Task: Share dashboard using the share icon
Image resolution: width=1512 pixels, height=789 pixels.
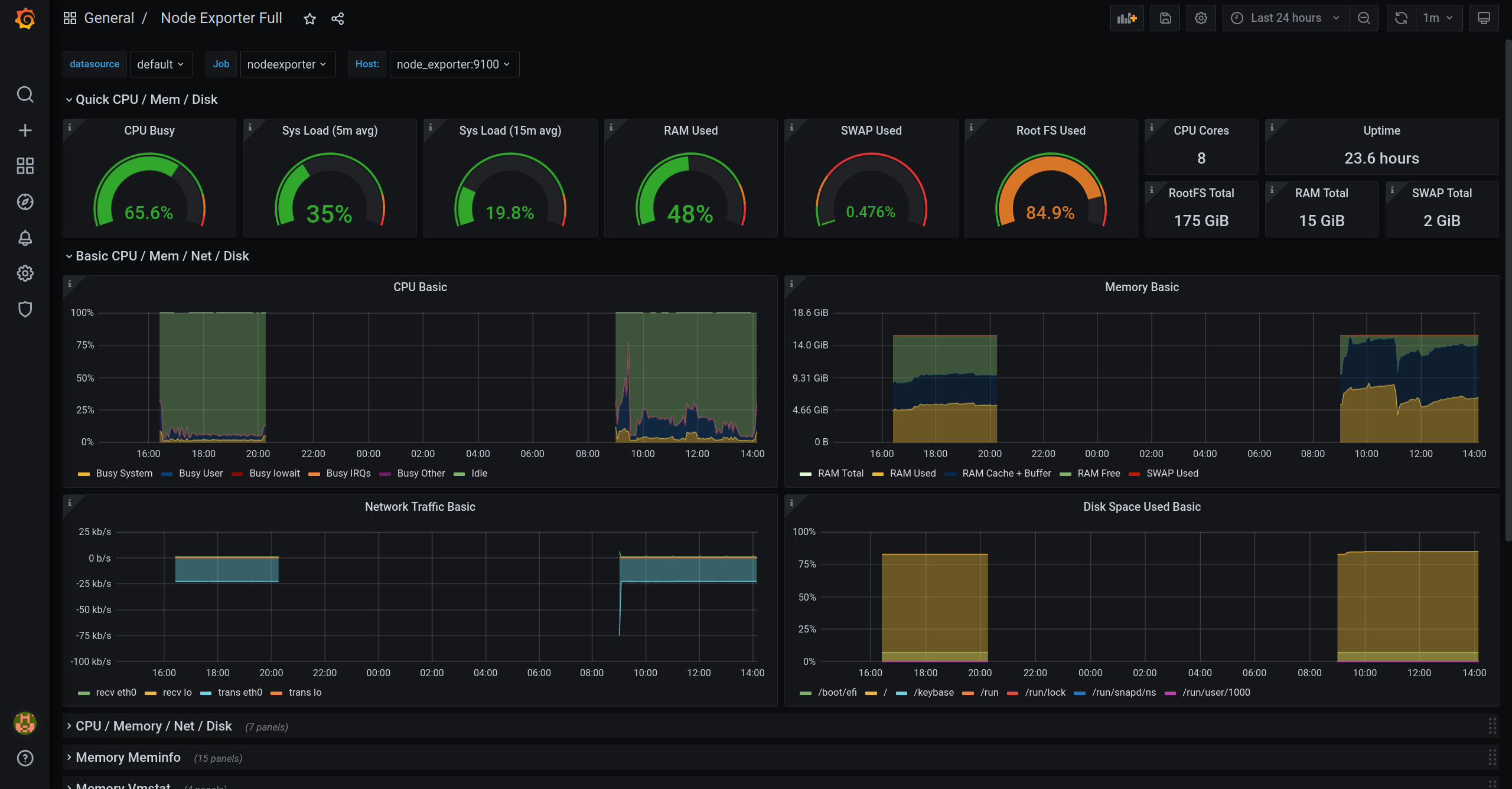Action: tap(337, 19)
